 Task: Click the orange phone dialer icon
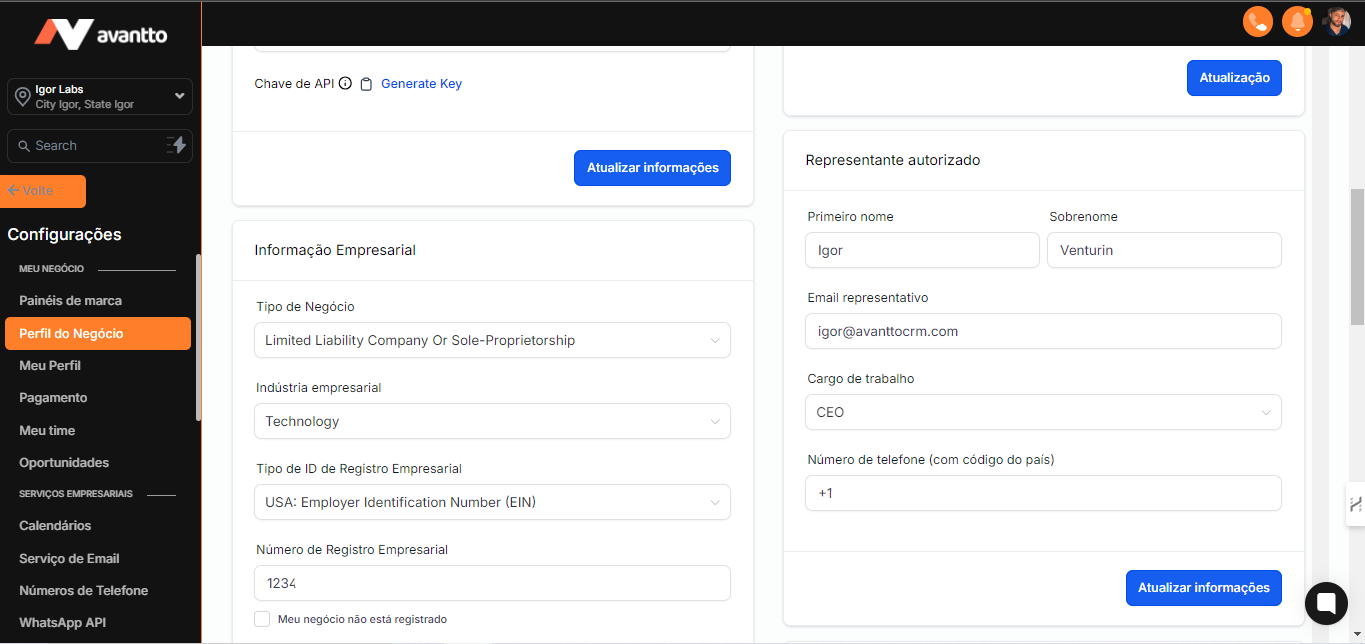pyautogui.click(x=1257, y=21)
